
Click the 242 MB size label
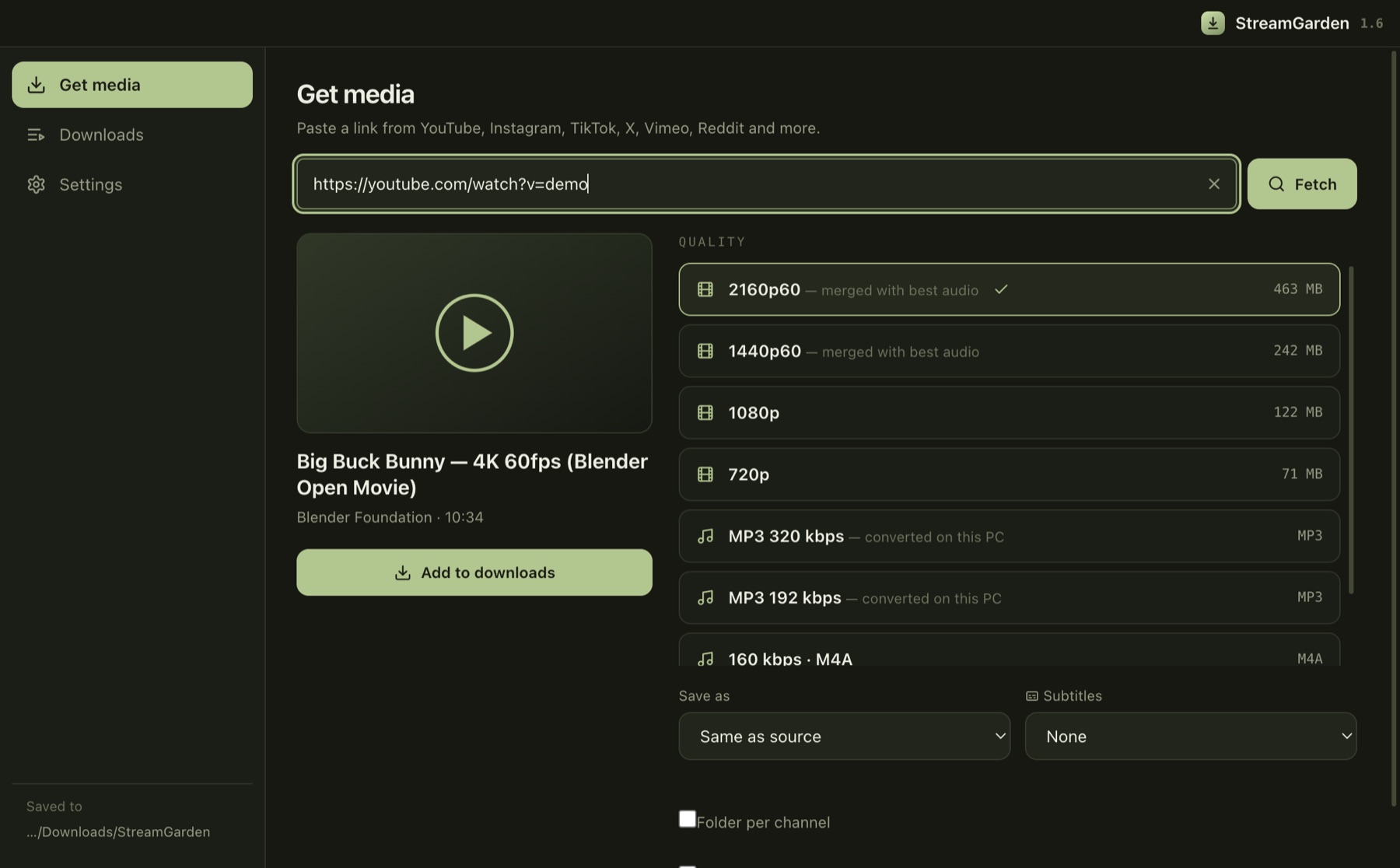pyautogui.click(x=1297, y=351)
